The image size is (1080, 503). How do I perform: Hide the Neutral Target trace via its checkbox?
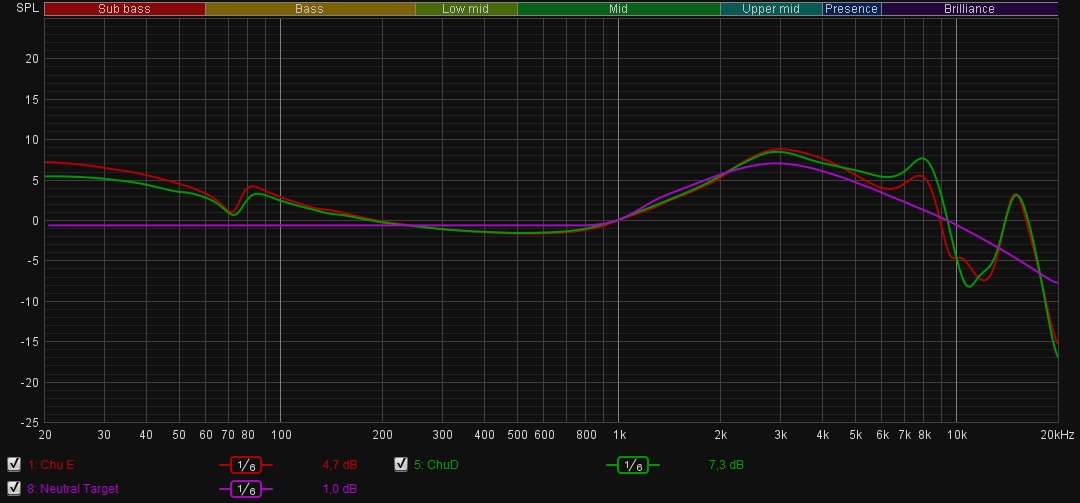[x=14, y=489]
